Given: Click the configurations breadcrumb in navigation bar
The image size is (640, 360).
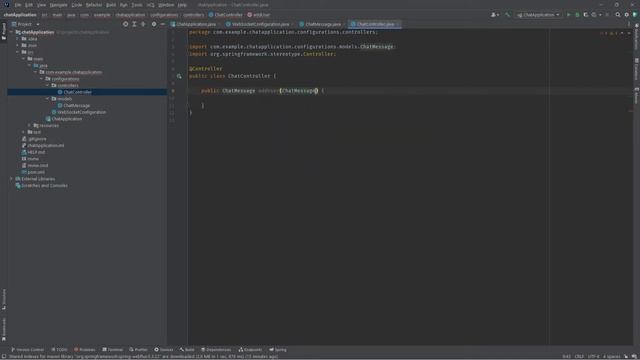Looking at the screenshot, I should click(x=164, y=15).
